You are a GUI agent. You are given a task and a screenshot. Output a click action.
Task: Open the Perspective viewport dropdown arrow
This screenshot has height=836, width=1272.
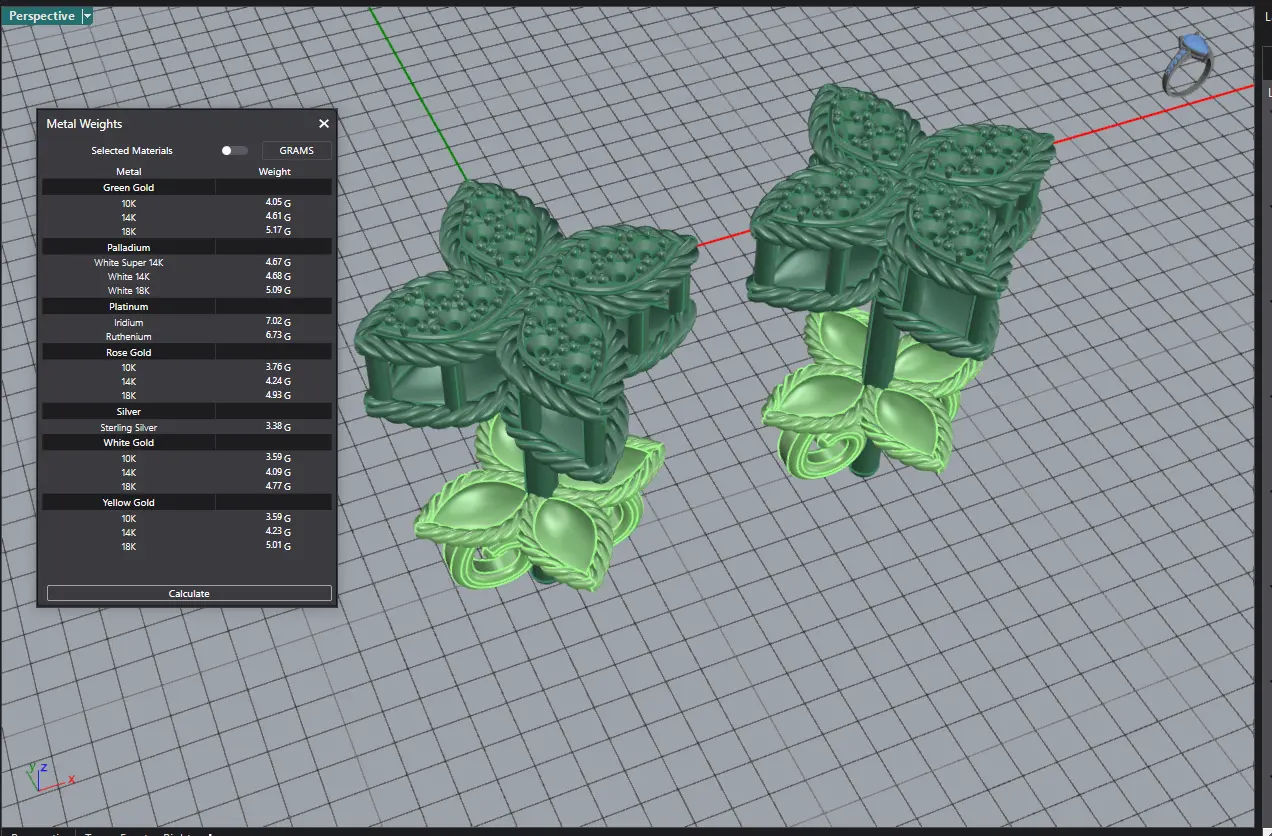(x=87, y=16)
